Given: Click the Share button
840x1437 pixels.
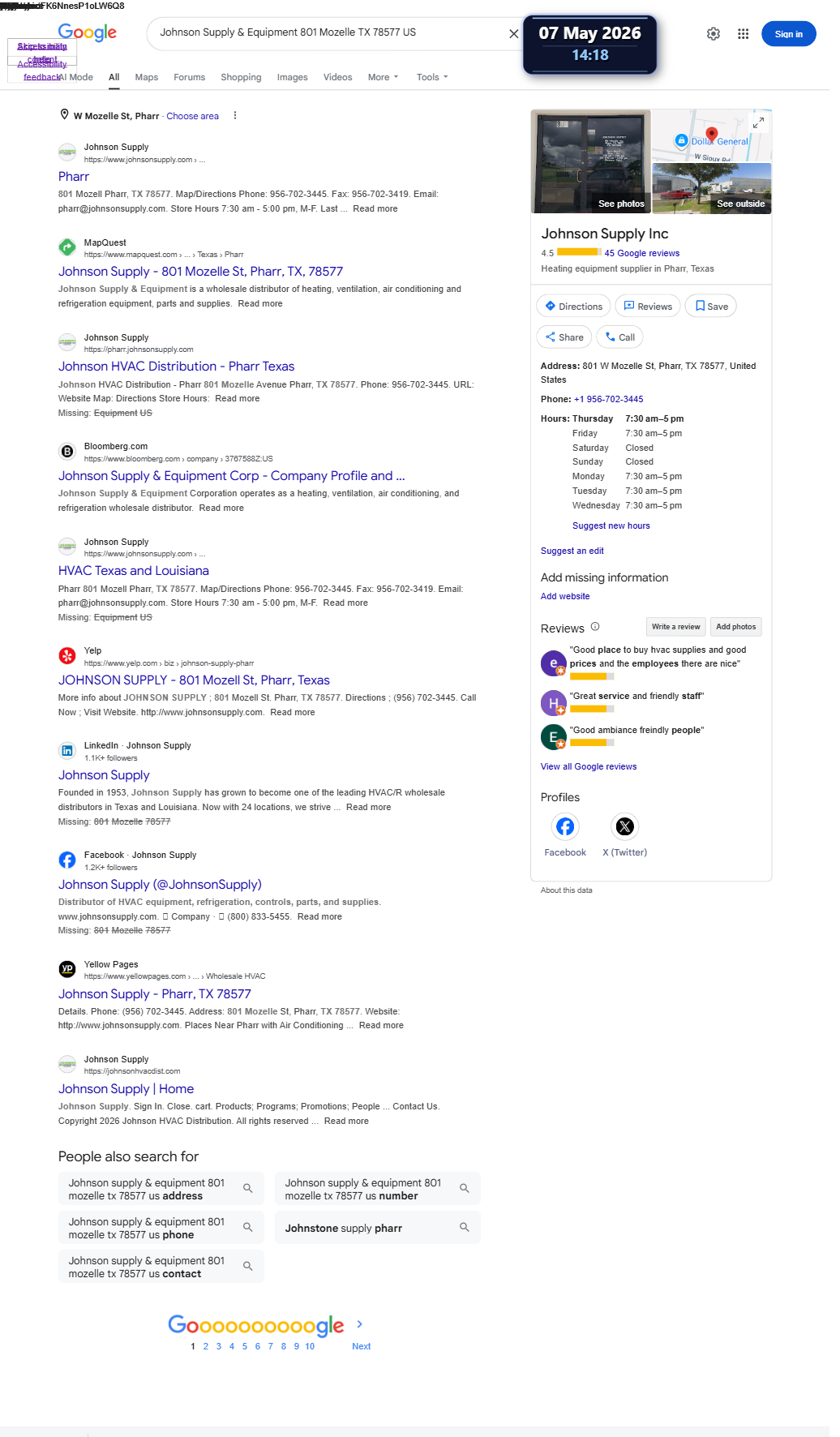Looking at the screenshot, I should (564, 337).
